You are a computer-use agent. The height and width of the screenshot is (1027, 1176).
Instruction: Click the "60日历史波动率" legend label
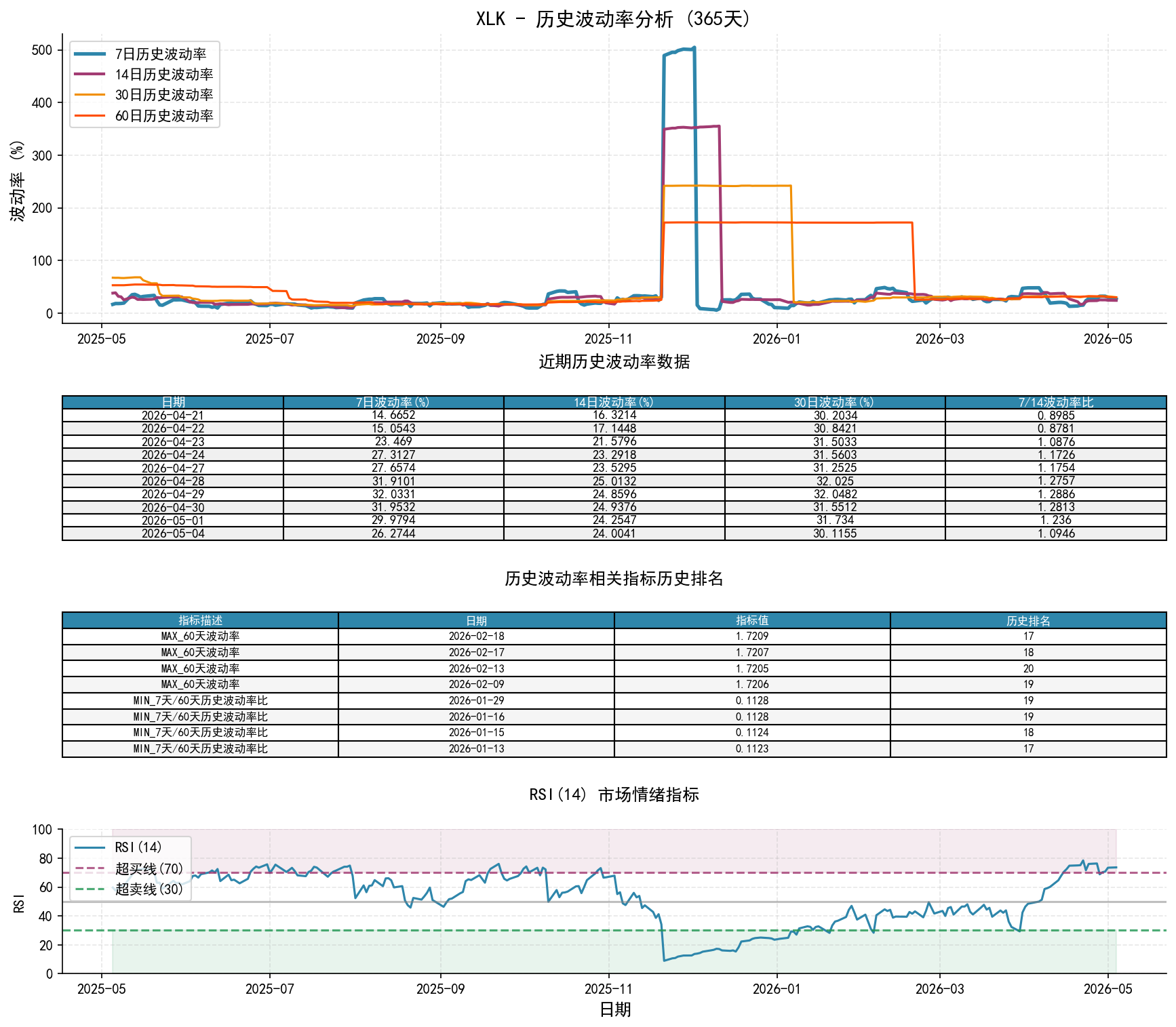[164, 116]
